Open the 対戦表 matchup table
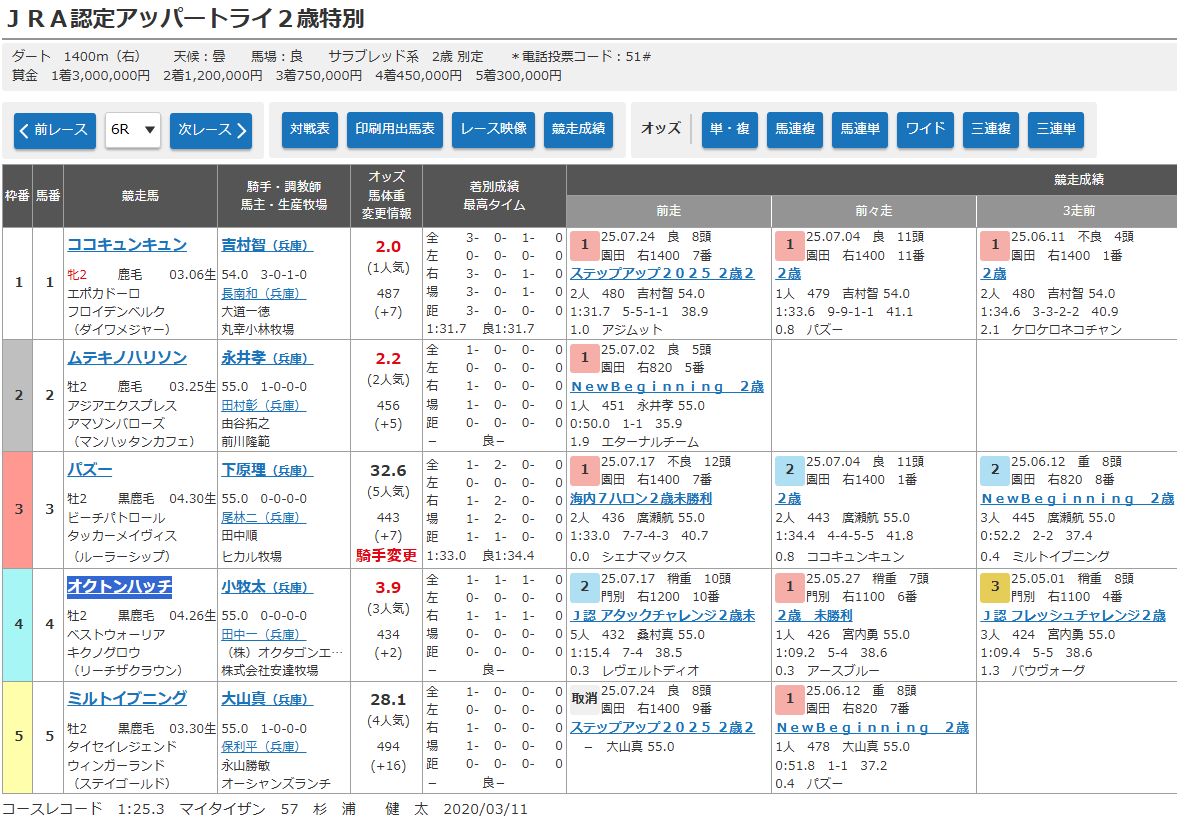 [x=309, y=129]
